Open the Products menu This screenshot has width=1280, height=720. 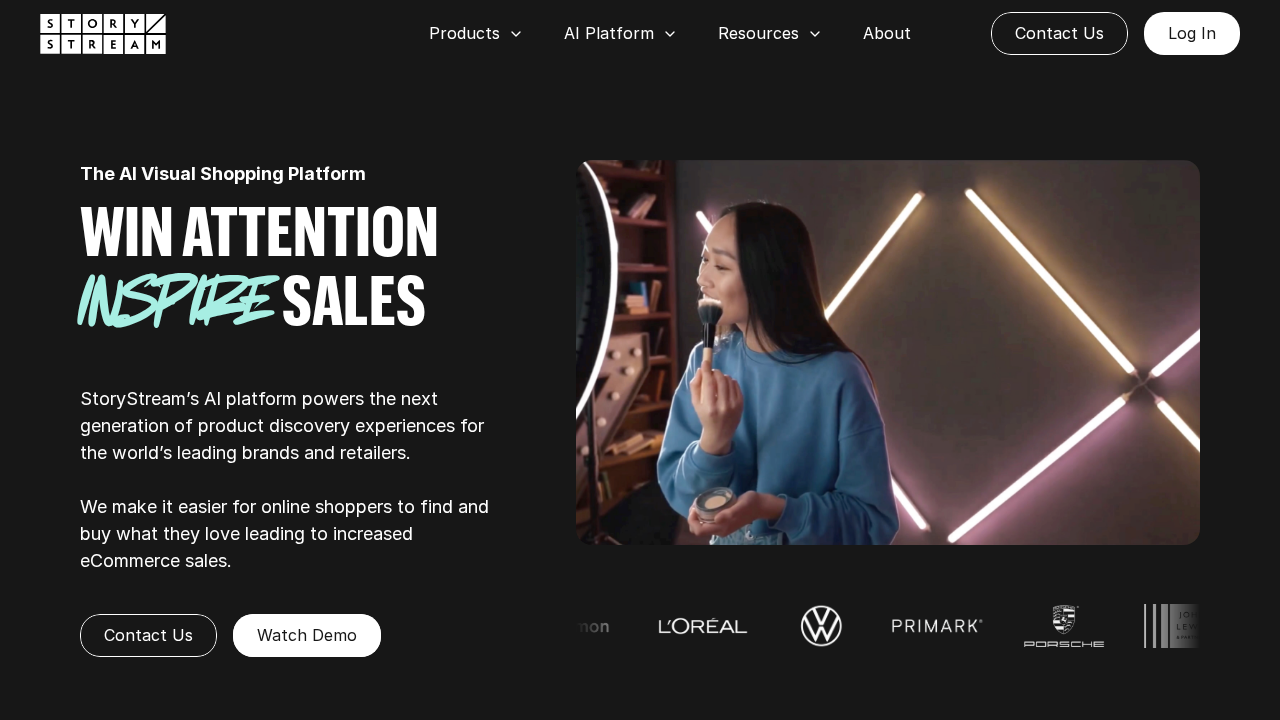tap(475, 33)
